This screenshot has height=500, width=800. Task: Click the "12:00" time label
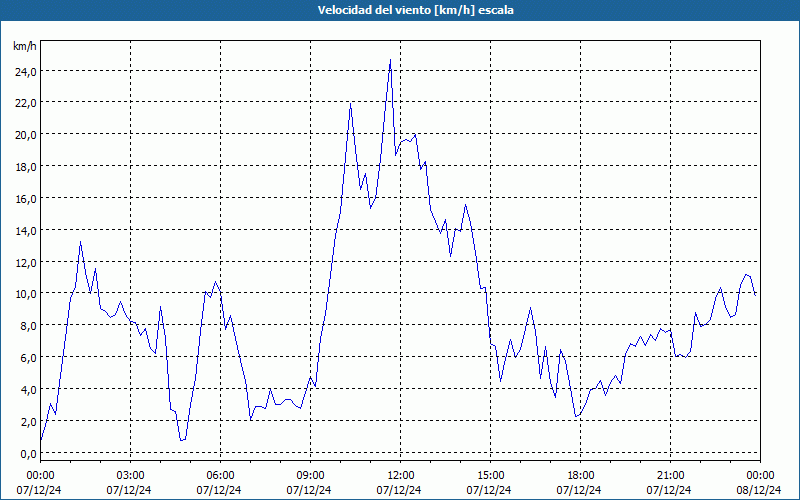pos(401,476)
